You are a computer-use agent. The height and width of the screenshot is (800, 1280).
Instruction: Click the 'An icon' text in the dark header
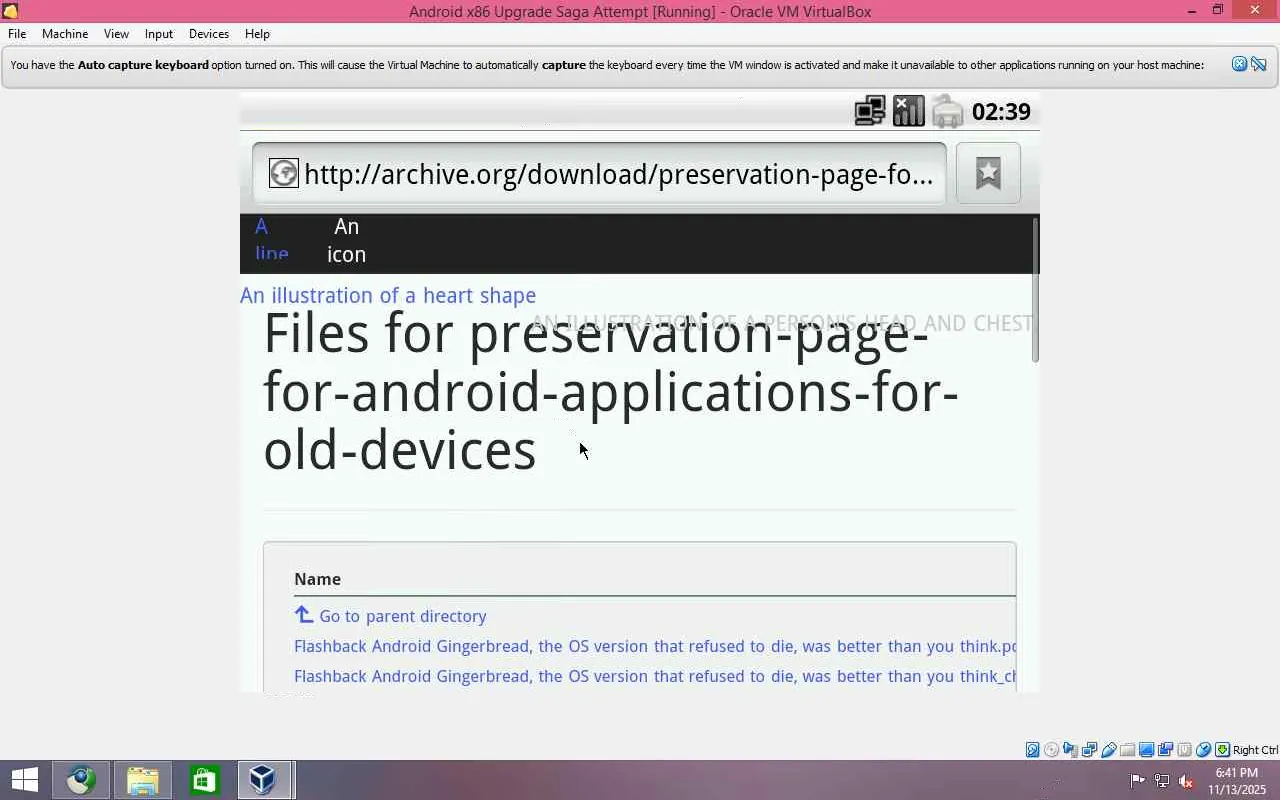click(346, 240)
